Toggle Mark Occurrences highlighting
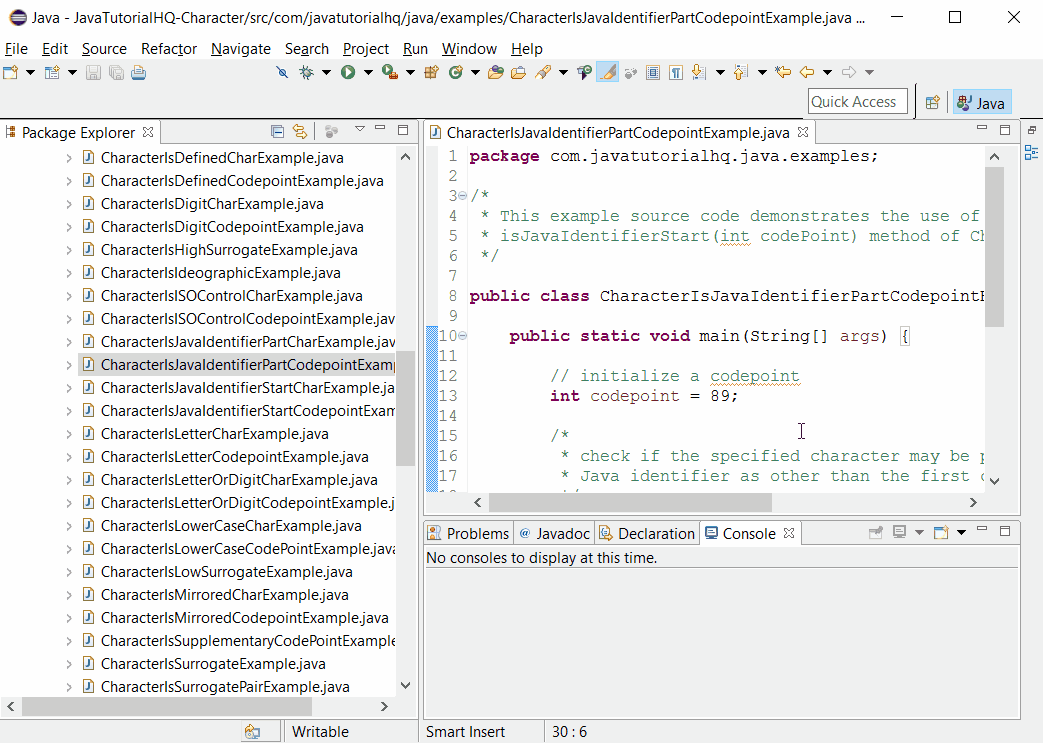 click(608, 71)
